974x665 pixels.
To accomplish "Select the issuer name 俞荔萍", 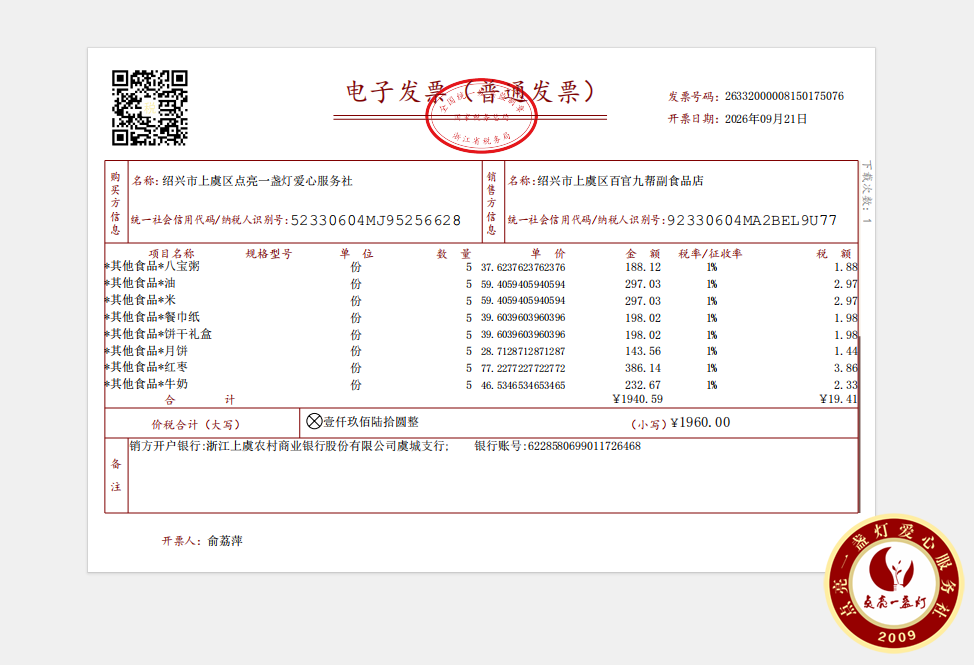I will tap(225, 541).
